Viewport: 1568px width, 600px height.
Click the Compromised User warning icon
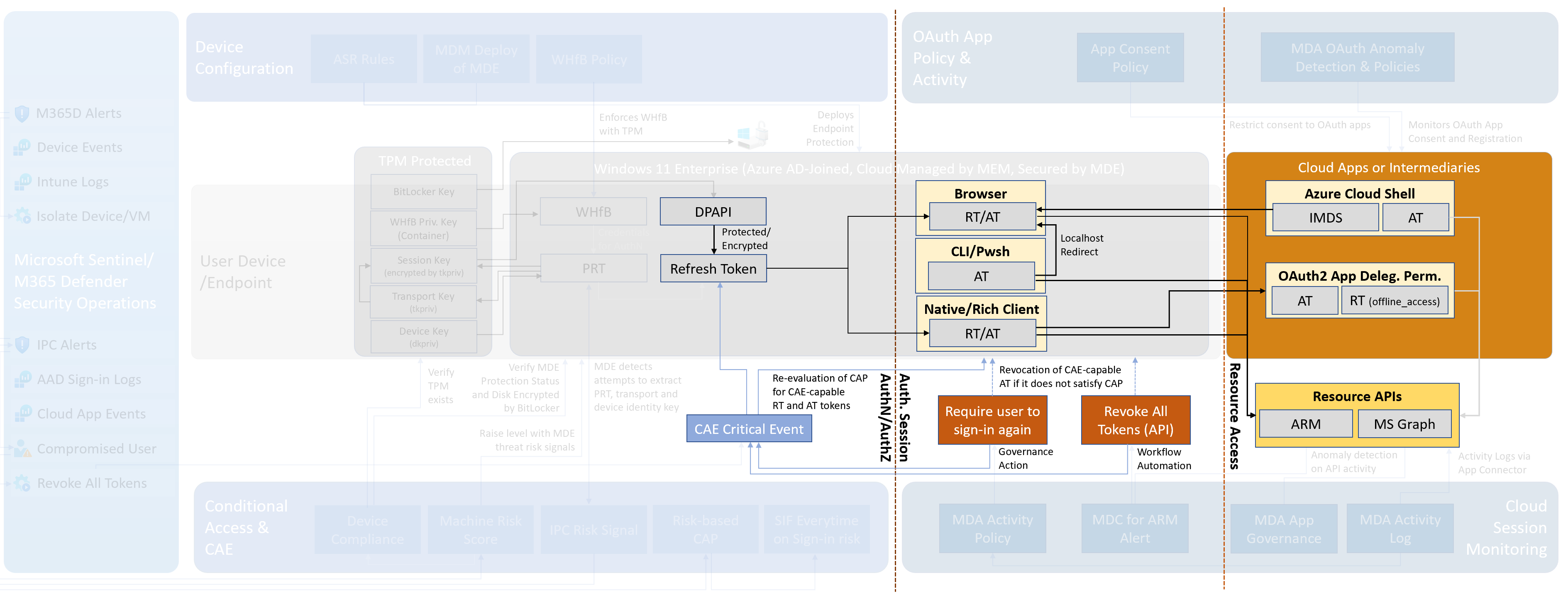point(22,449)
